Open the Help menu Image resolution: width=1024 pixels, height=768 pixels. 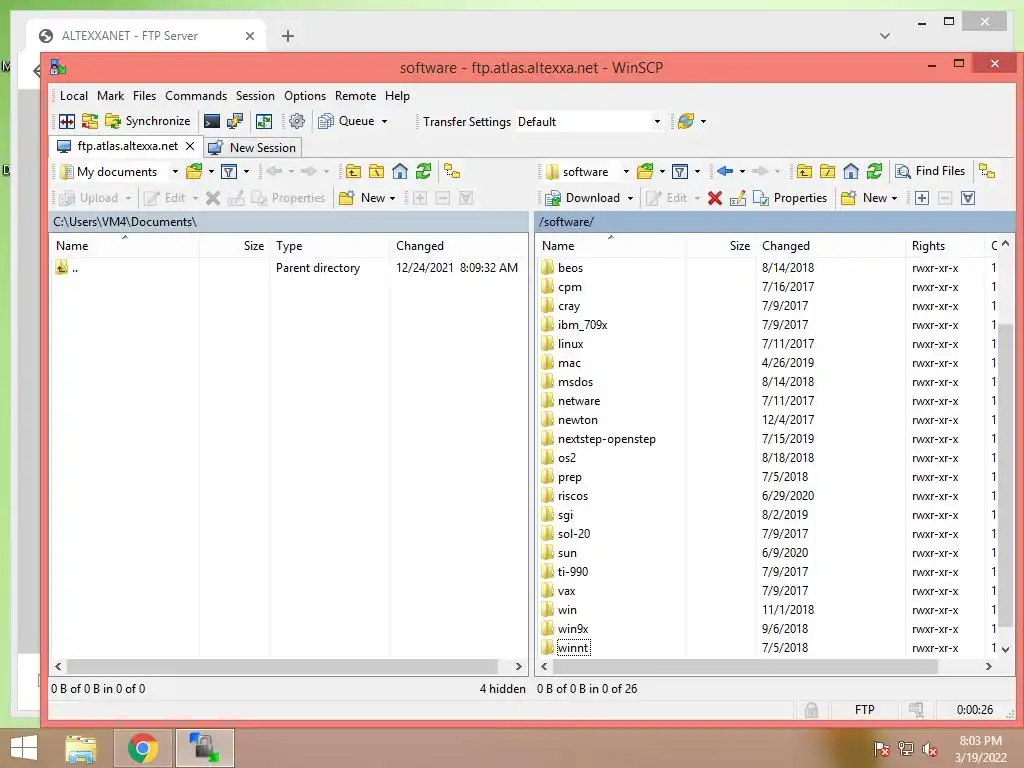tap(397, 96)
